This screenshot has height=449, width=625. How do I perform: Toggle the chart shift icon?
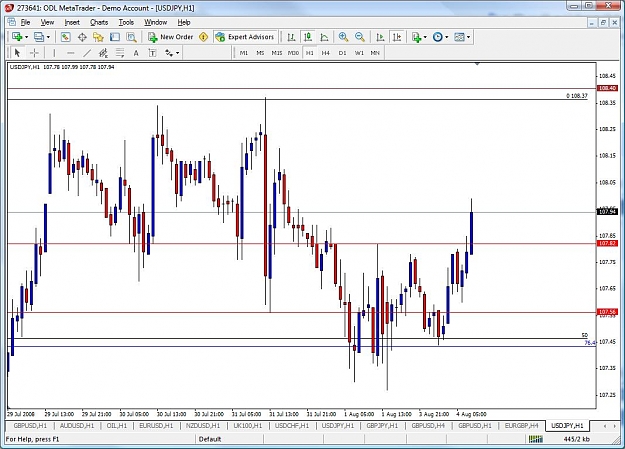click(397, 37)
